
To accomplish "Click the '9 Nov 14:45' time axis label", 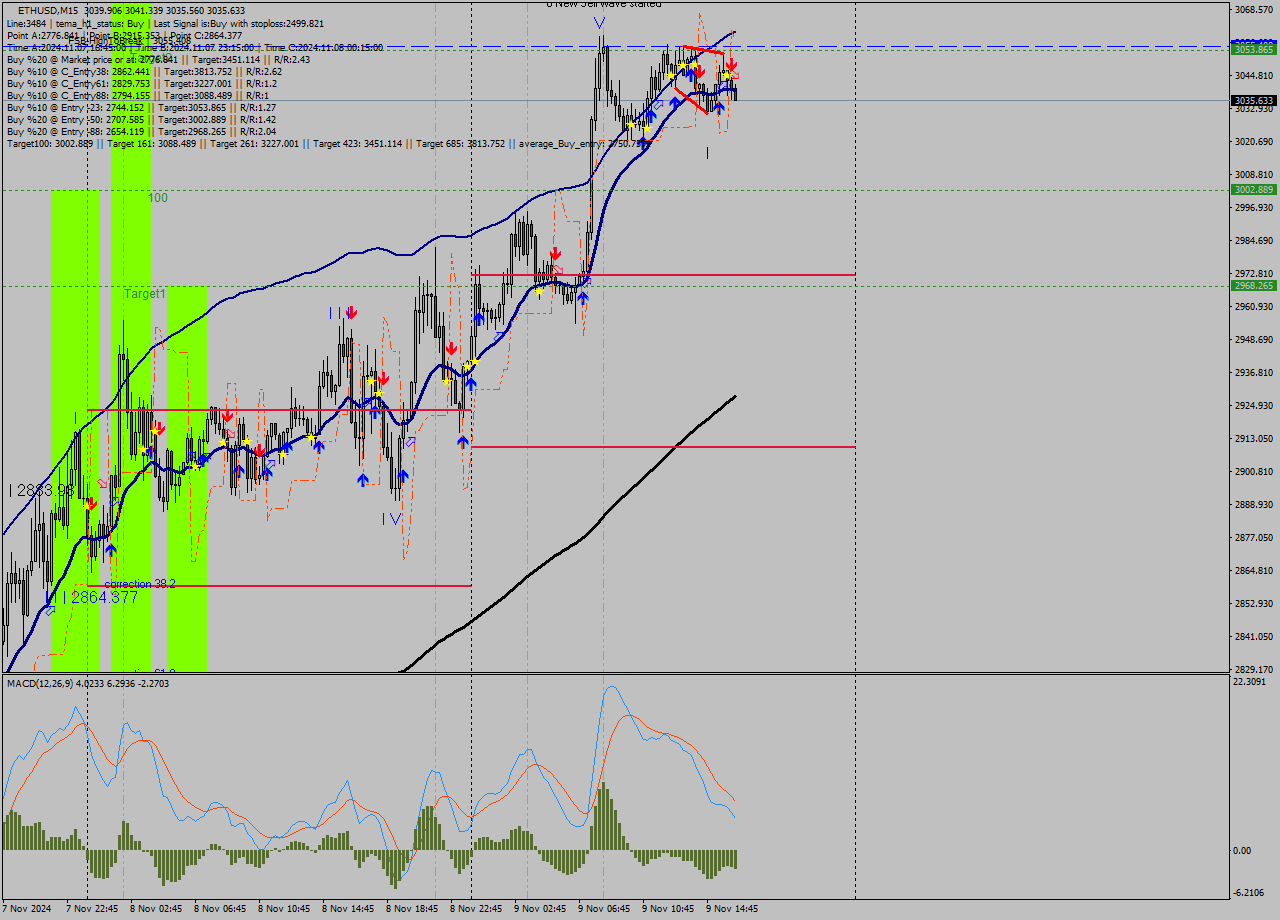I will tap(732, 909).
